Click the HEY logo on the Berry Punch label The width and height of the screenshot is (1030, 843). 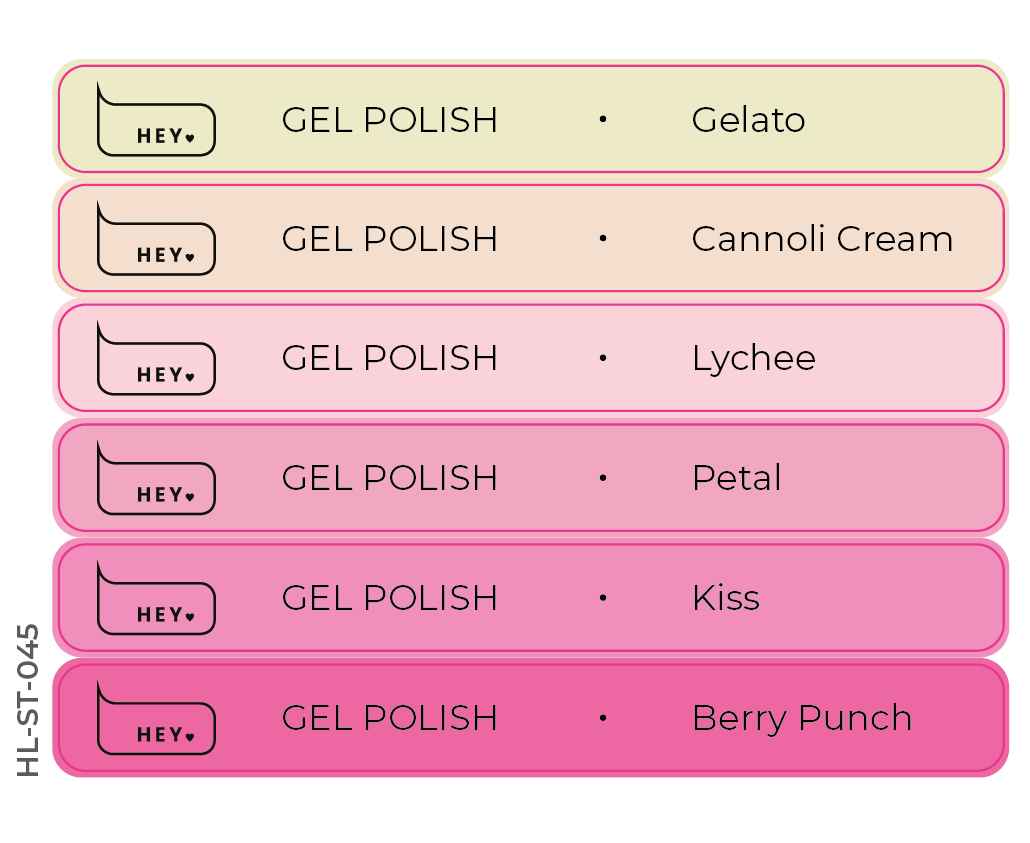156,721
